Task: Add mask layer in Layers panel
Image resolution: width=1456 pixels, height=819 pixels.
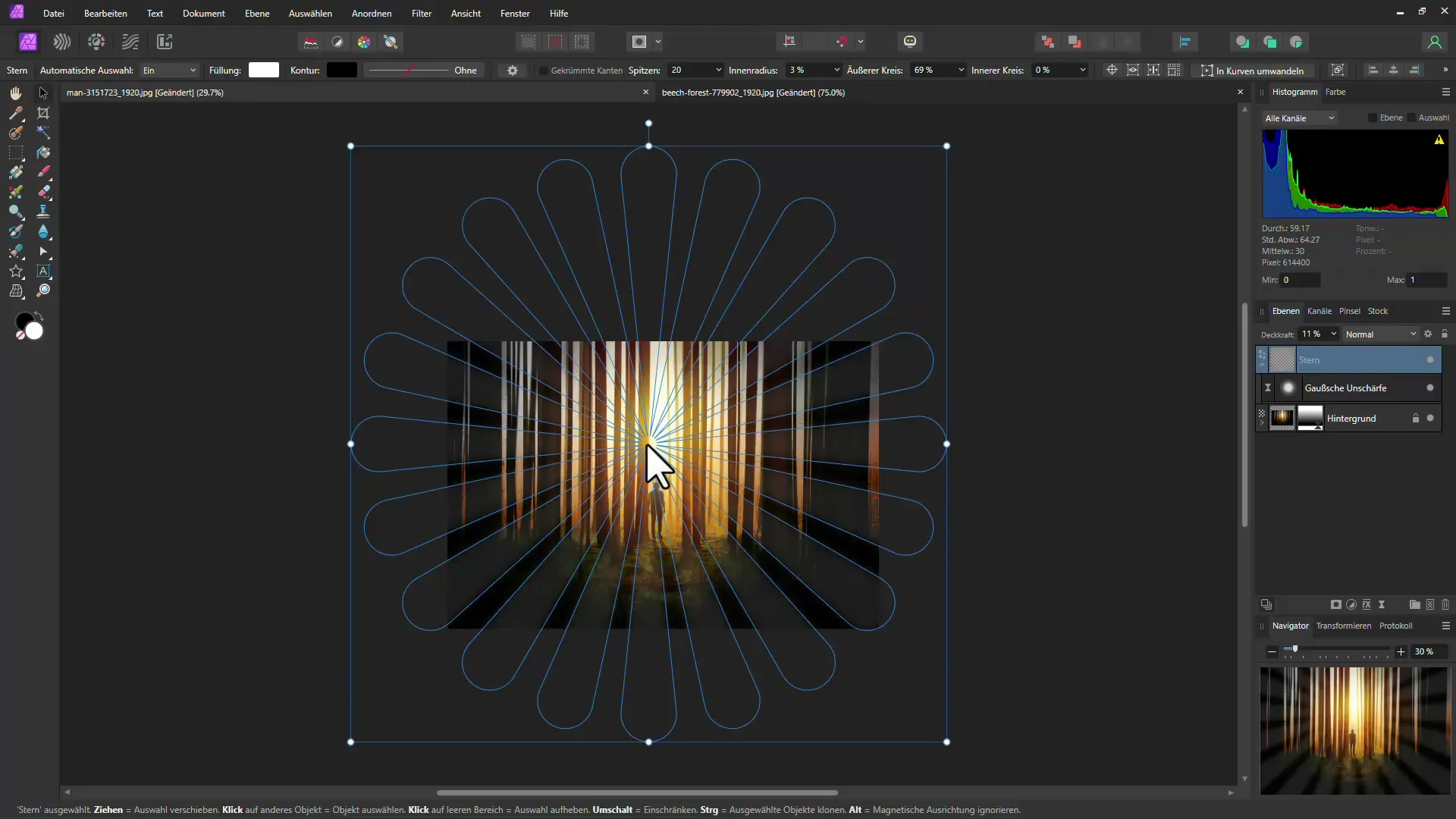Action: [1336, 605]
